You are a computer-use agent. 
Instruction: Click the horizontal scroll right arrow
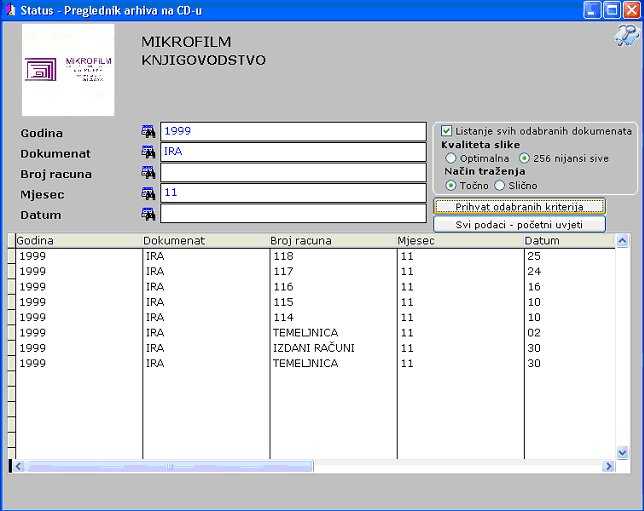609,466
